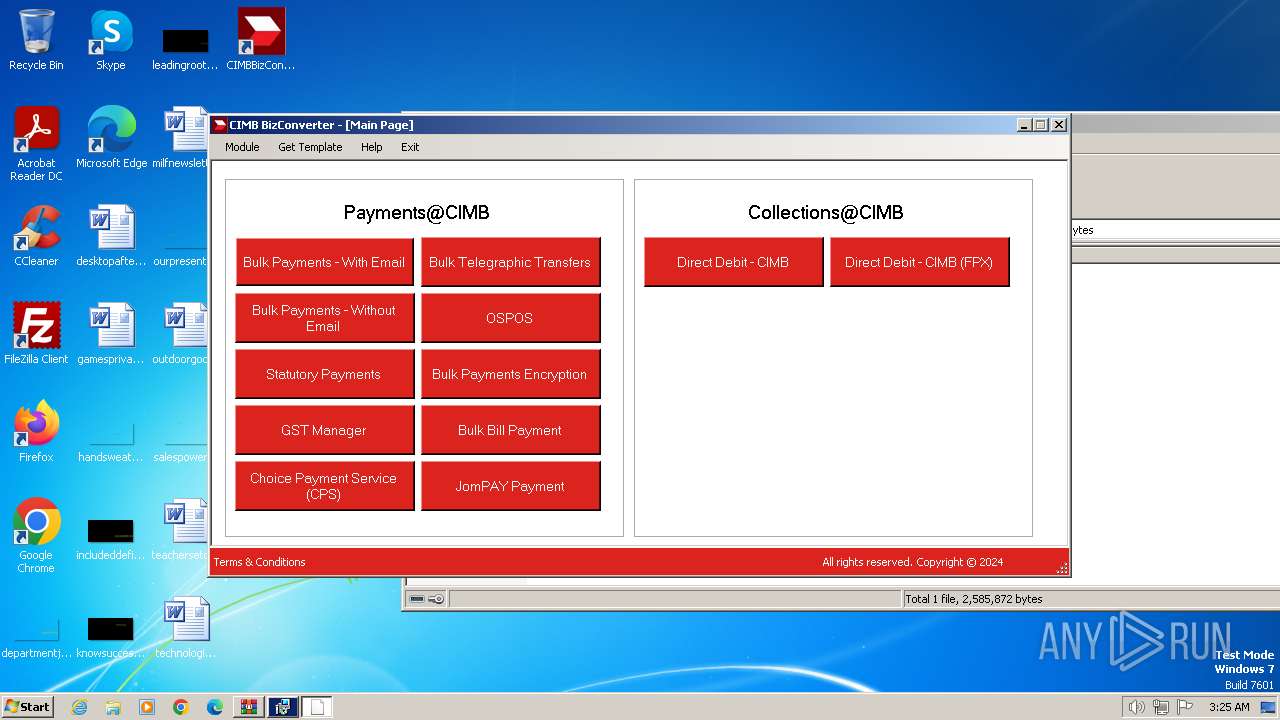1280x720 pixels.
Task: Click the volume speaker tray icon
Action: point(1136,707)
